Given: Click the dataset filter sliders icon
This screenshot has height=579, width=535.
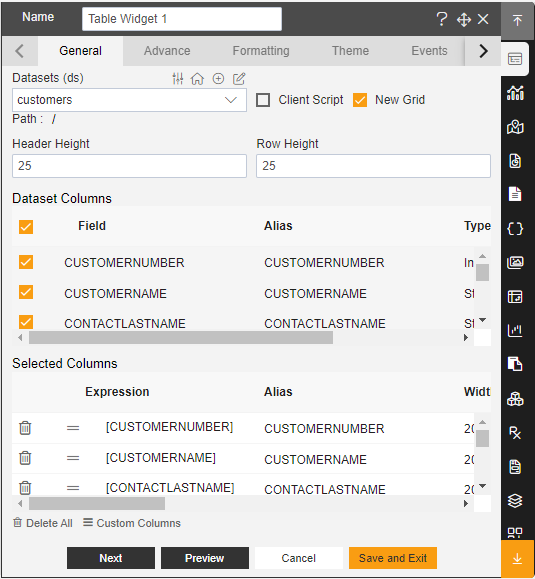Looking at the screenshot, I should (178, 79).
